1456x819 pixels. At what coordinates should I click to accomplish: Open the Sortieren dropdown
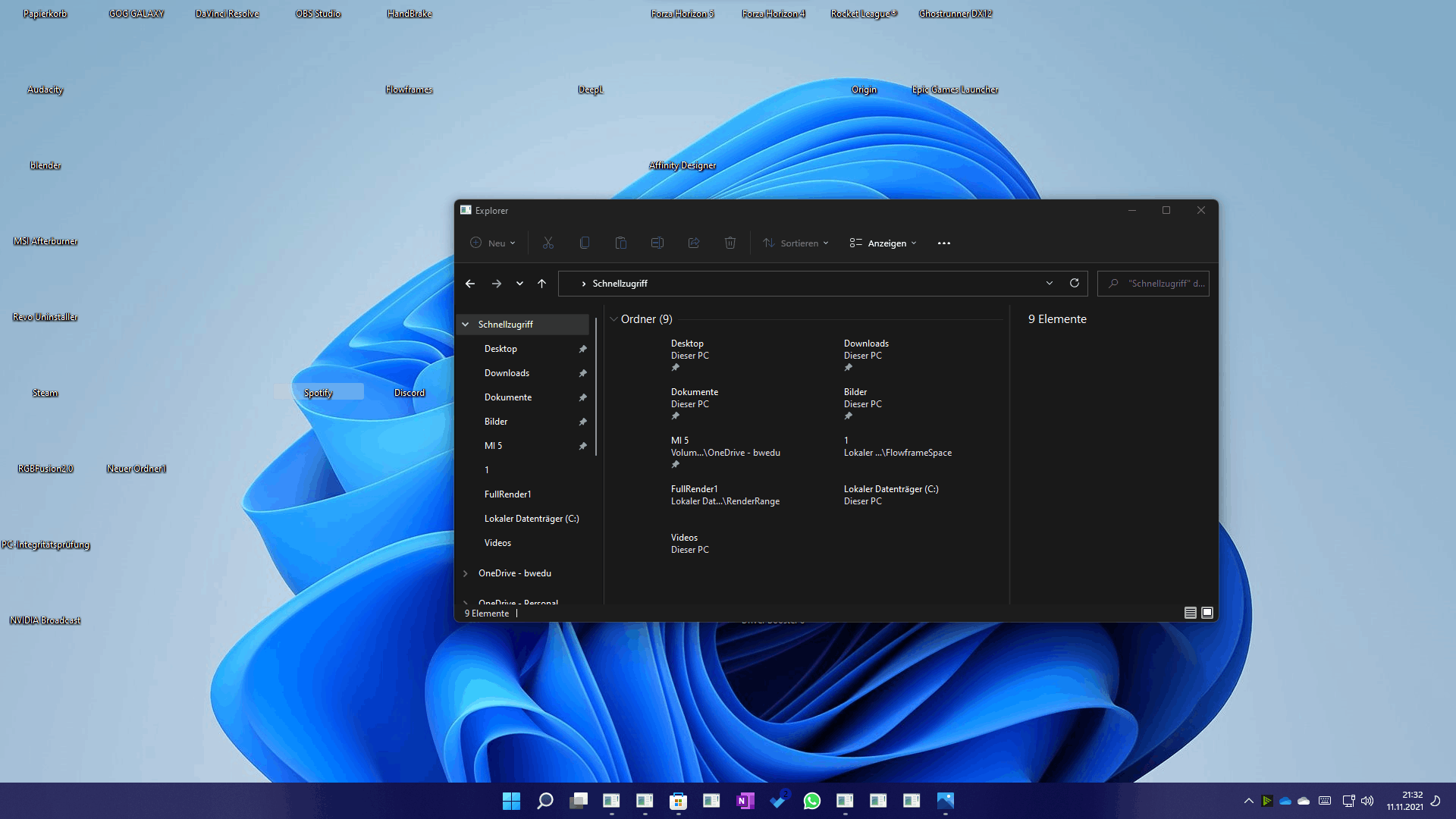pos(795,243)
